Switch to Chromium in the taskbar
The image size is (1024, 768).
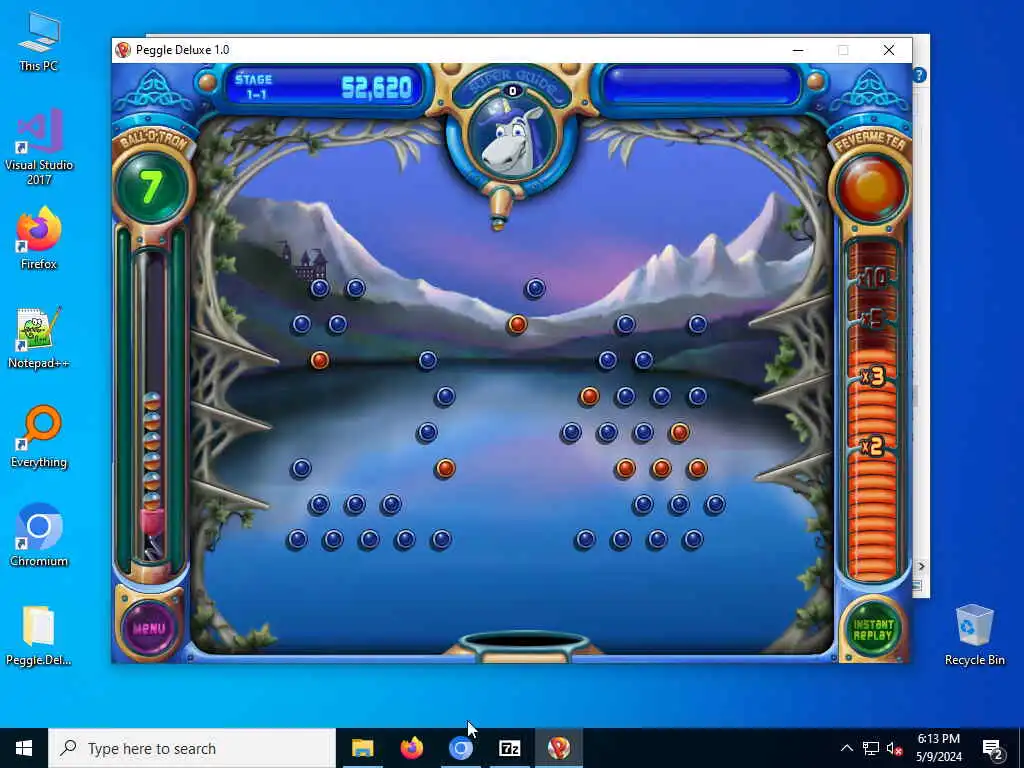(x=460, y=748)
